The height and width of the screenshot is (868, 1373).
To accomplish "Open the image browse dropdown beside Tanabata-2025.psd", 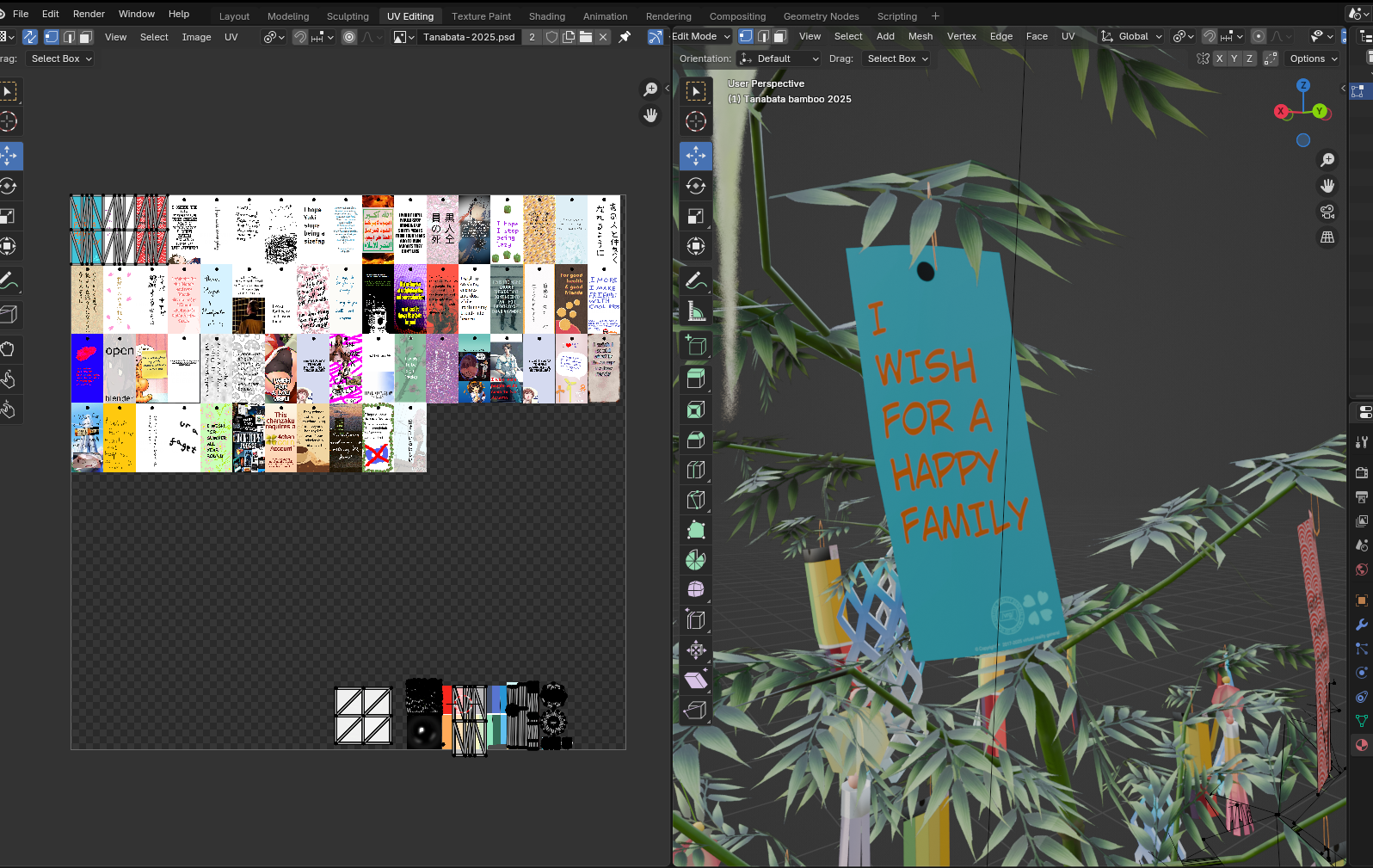I will 403,37.
